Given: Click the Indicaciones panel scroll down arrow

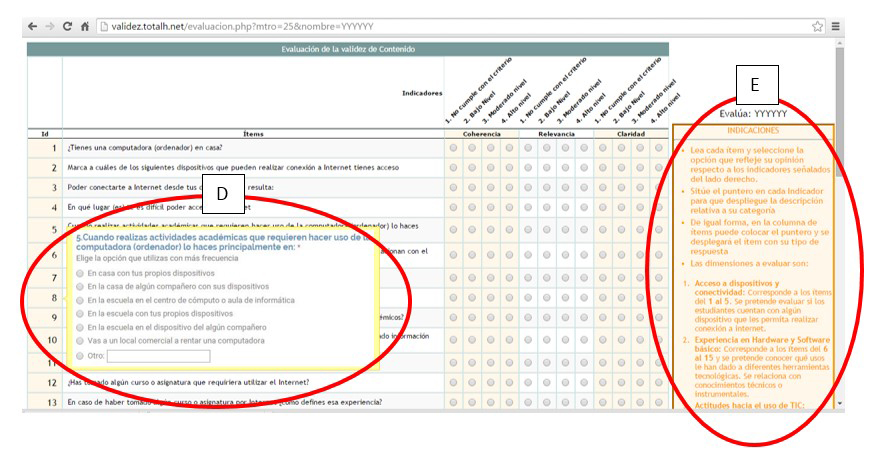Looking at the screenshot, I should pos(839,403).
